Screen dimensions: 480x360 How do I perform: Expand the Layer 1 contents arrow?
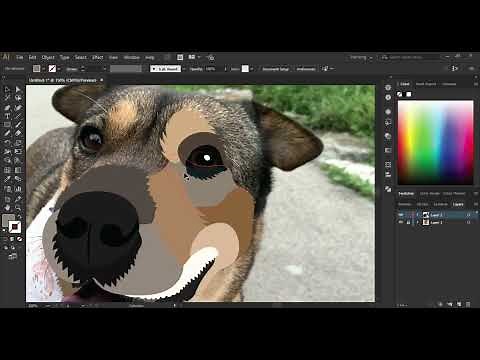(x=418, y=222)
